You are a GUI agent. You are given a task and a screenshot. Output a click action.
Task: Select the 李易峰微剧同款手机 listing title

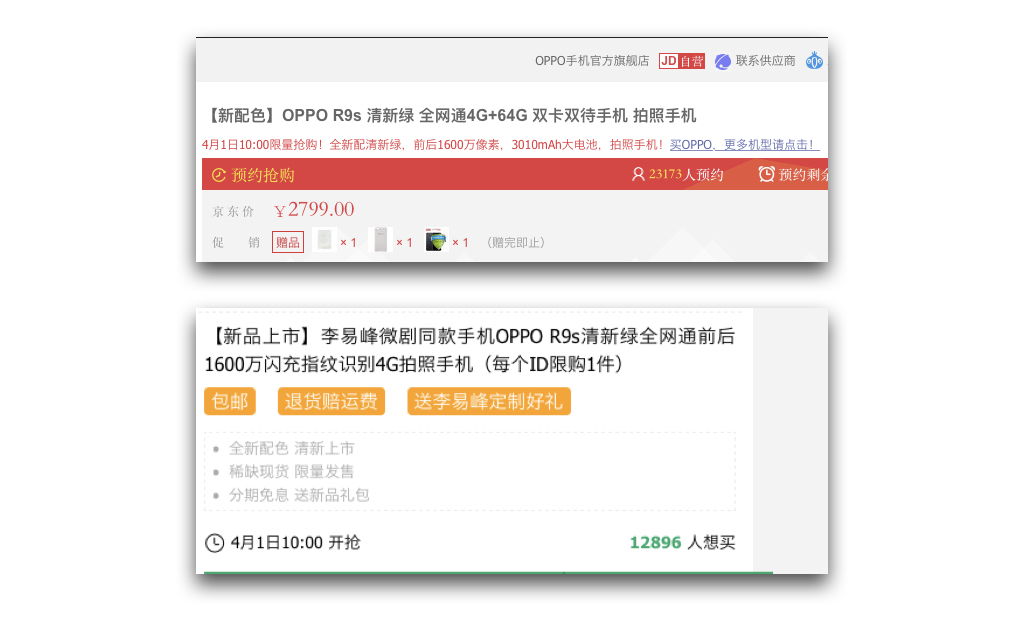470,350
